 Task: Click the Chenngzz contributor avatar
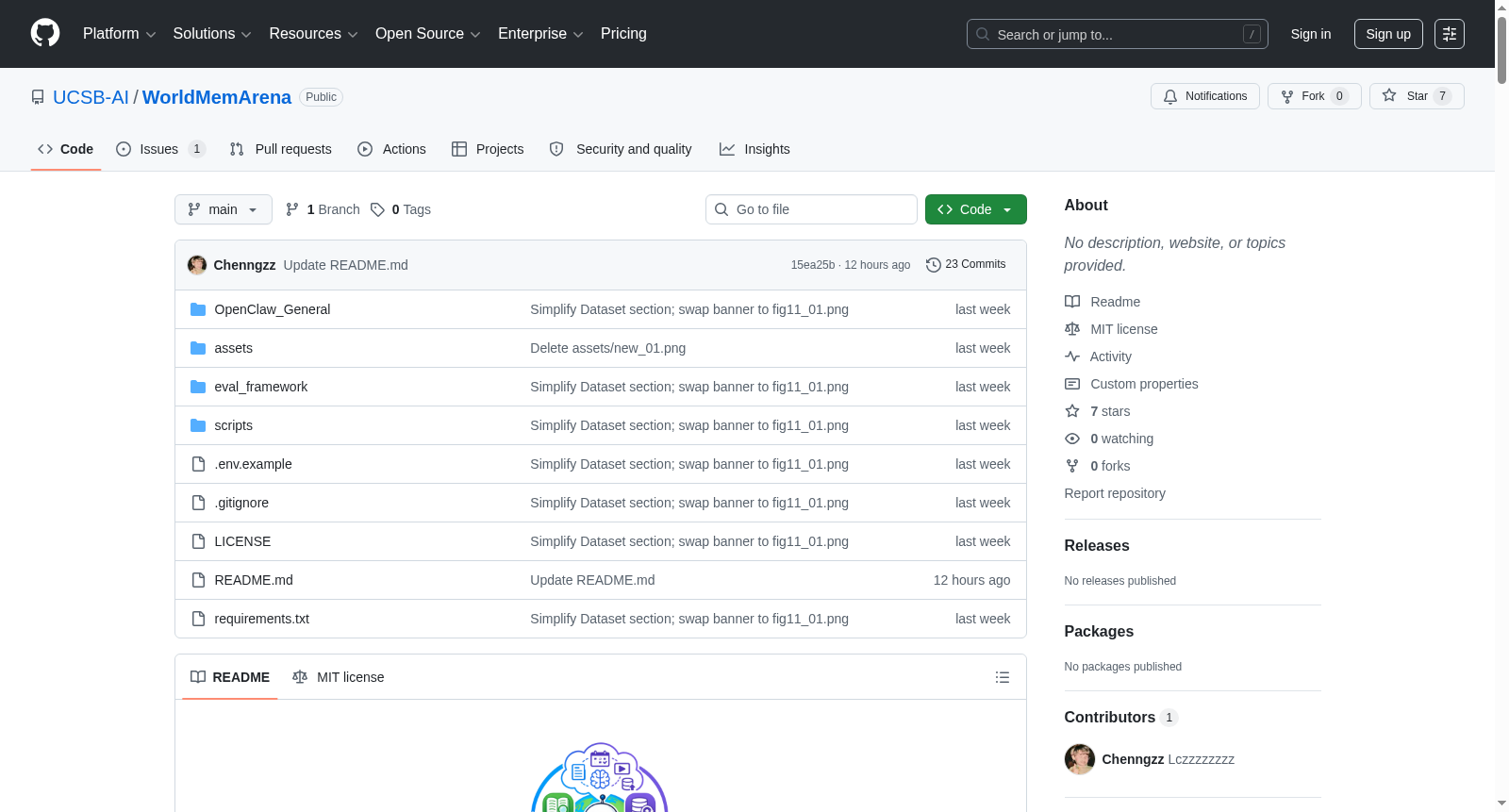click(1080, 759)
